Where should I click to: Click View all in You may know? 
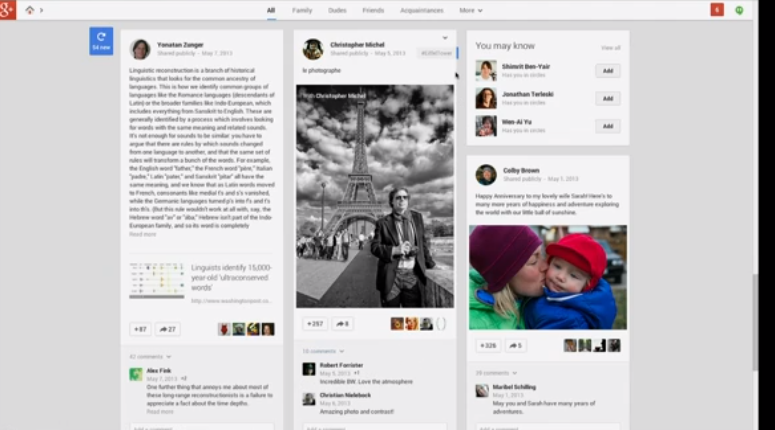coord(610,48)
